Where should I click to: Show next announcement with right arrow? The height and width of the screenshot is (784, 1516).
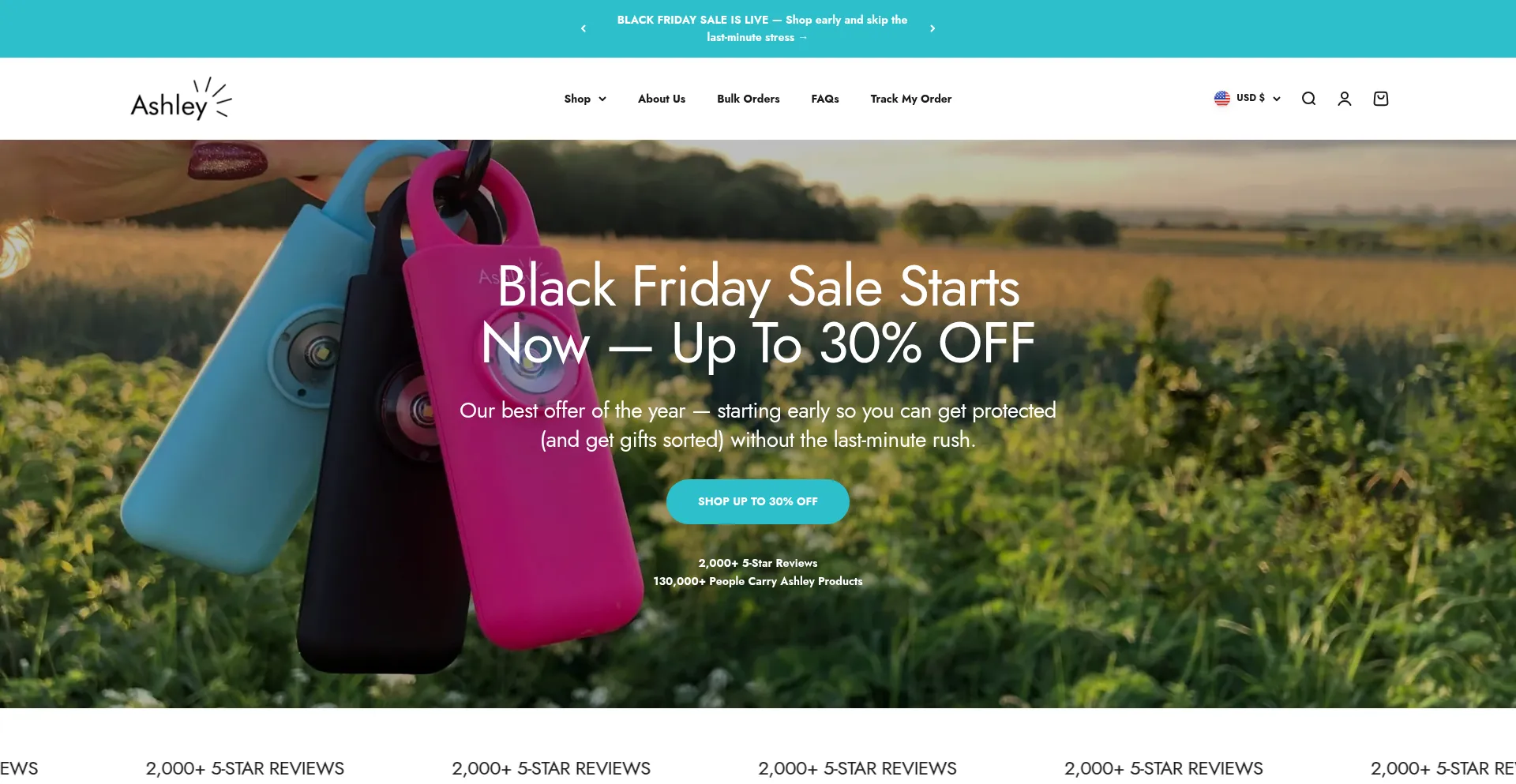click(x=932, y=28)
